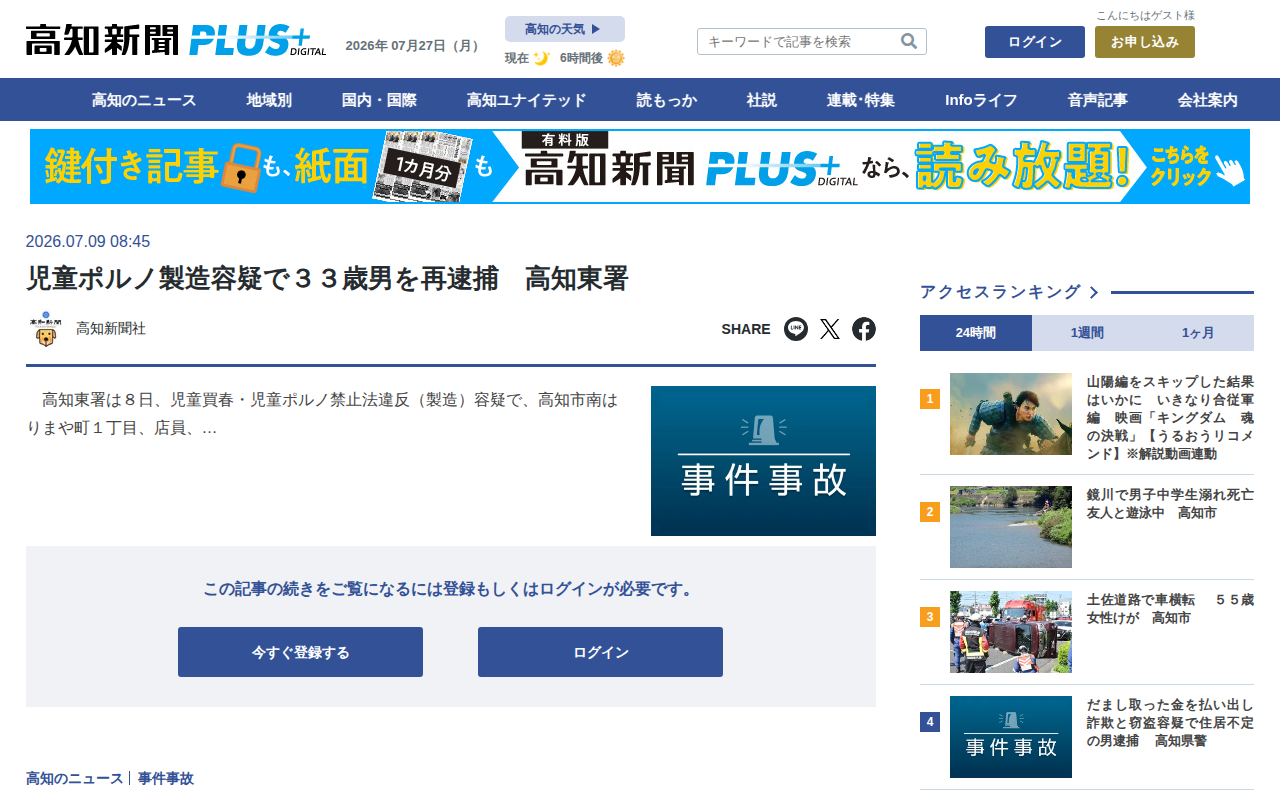Click the header ログイン button
Viewport: 1280px width, 800px height.
pos(1035,42)
